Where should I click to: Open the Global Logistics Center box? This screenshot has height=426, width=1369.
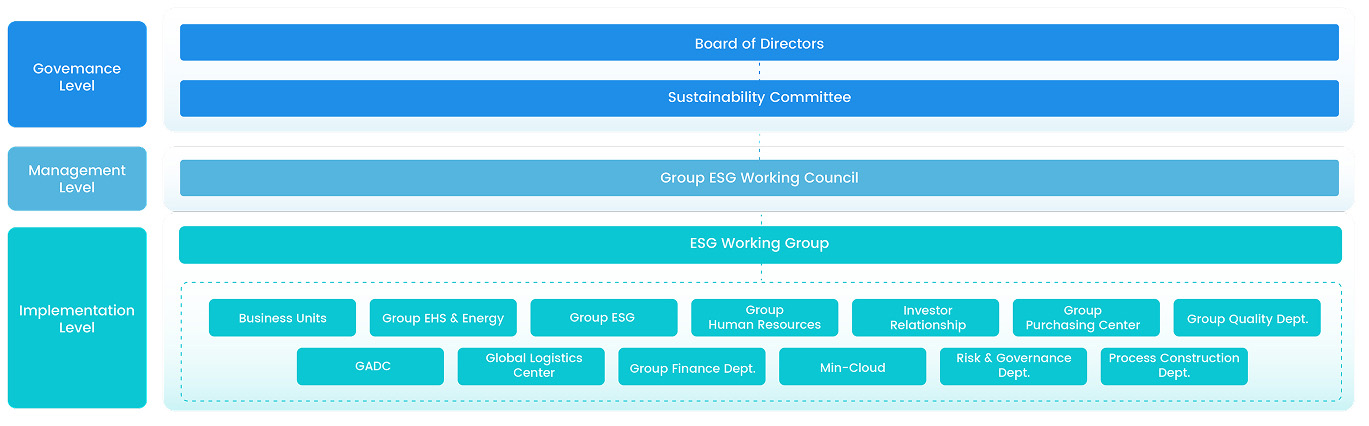click(x=531, y=367)
